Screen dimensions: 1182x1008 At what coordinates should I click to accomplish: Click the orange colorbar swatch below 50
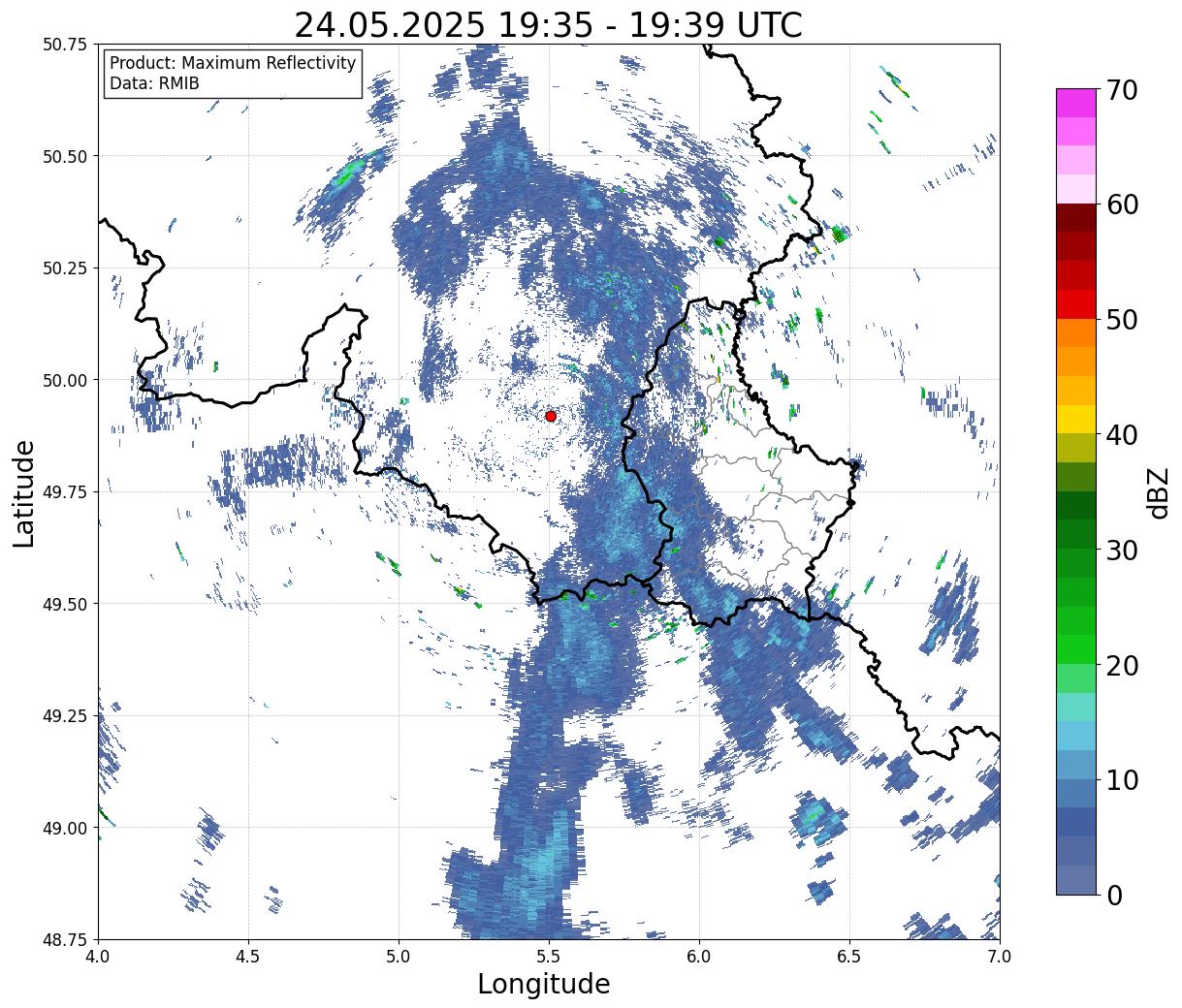(x=1076, y=332)
